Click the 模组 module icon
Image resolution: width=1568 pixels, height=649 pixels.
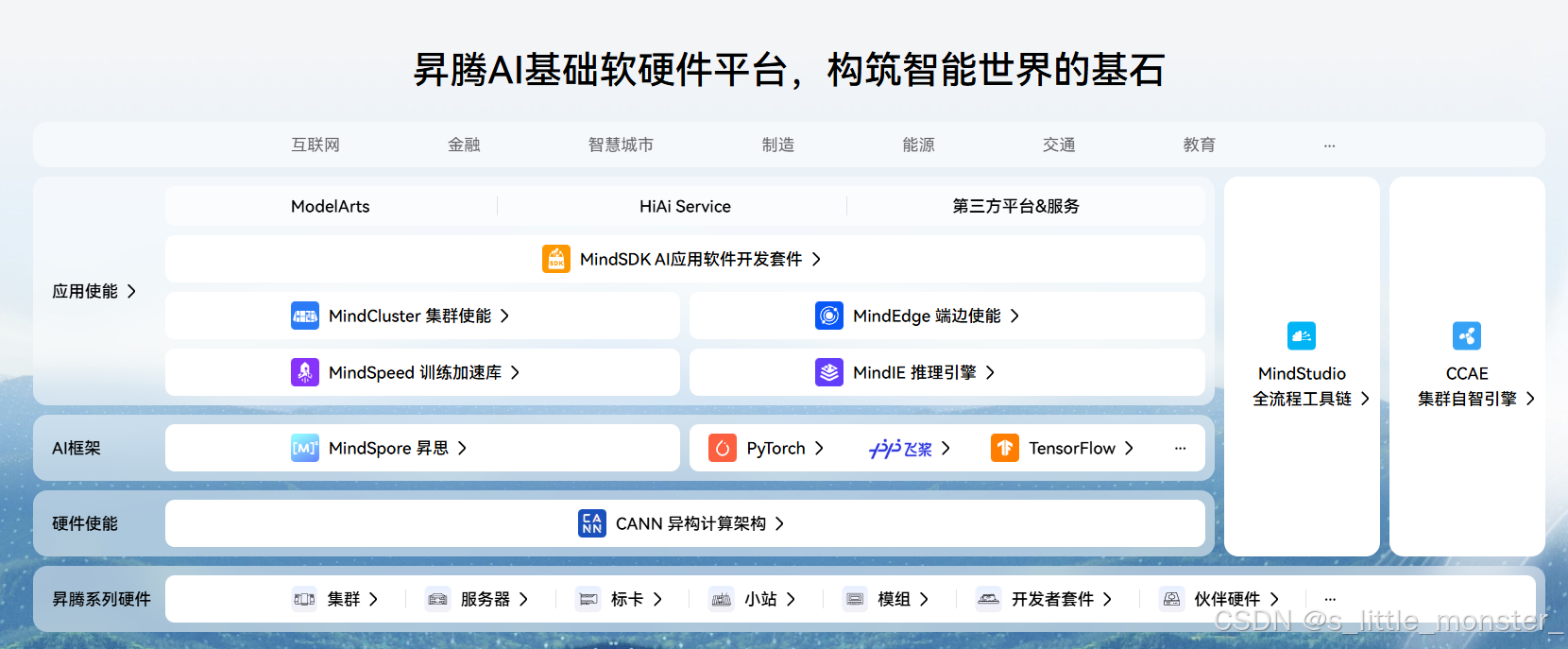tap(855, 599)
